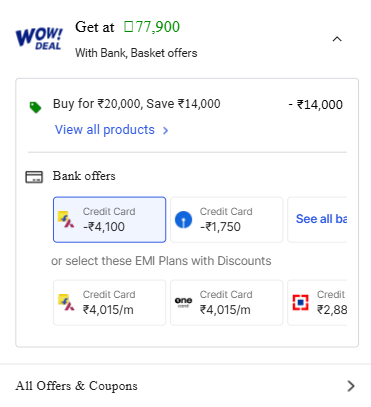Choose HDFC Credit EMI plan ₹2,88x

coord(317,303)
